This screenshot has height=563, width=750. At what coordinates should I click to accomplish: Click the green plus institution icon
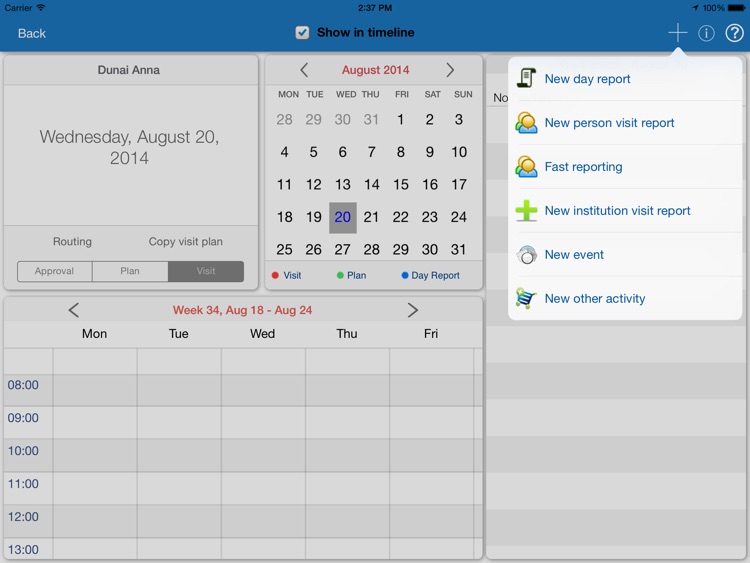pyautogui.click(x=526, y=210)
